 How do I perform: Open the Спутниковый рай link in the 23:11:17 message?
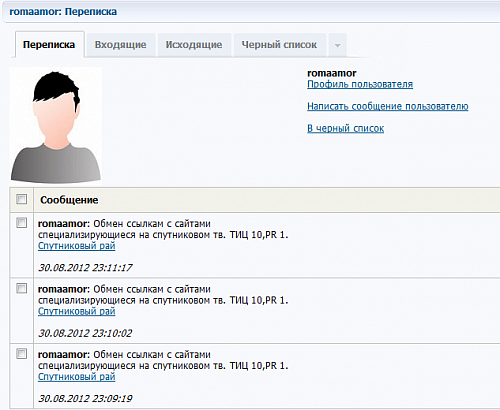(x=77, y=246)
